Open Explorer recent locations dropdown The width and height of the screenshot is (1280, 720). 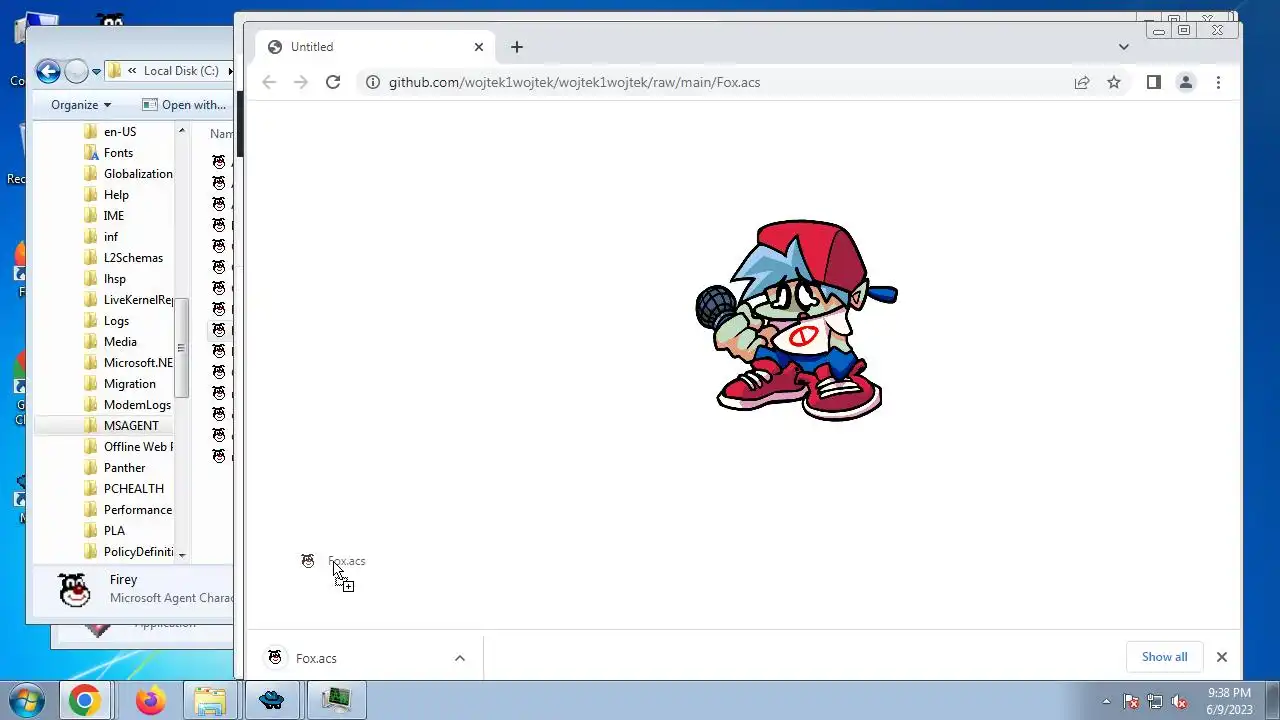(x=97, y=71)
